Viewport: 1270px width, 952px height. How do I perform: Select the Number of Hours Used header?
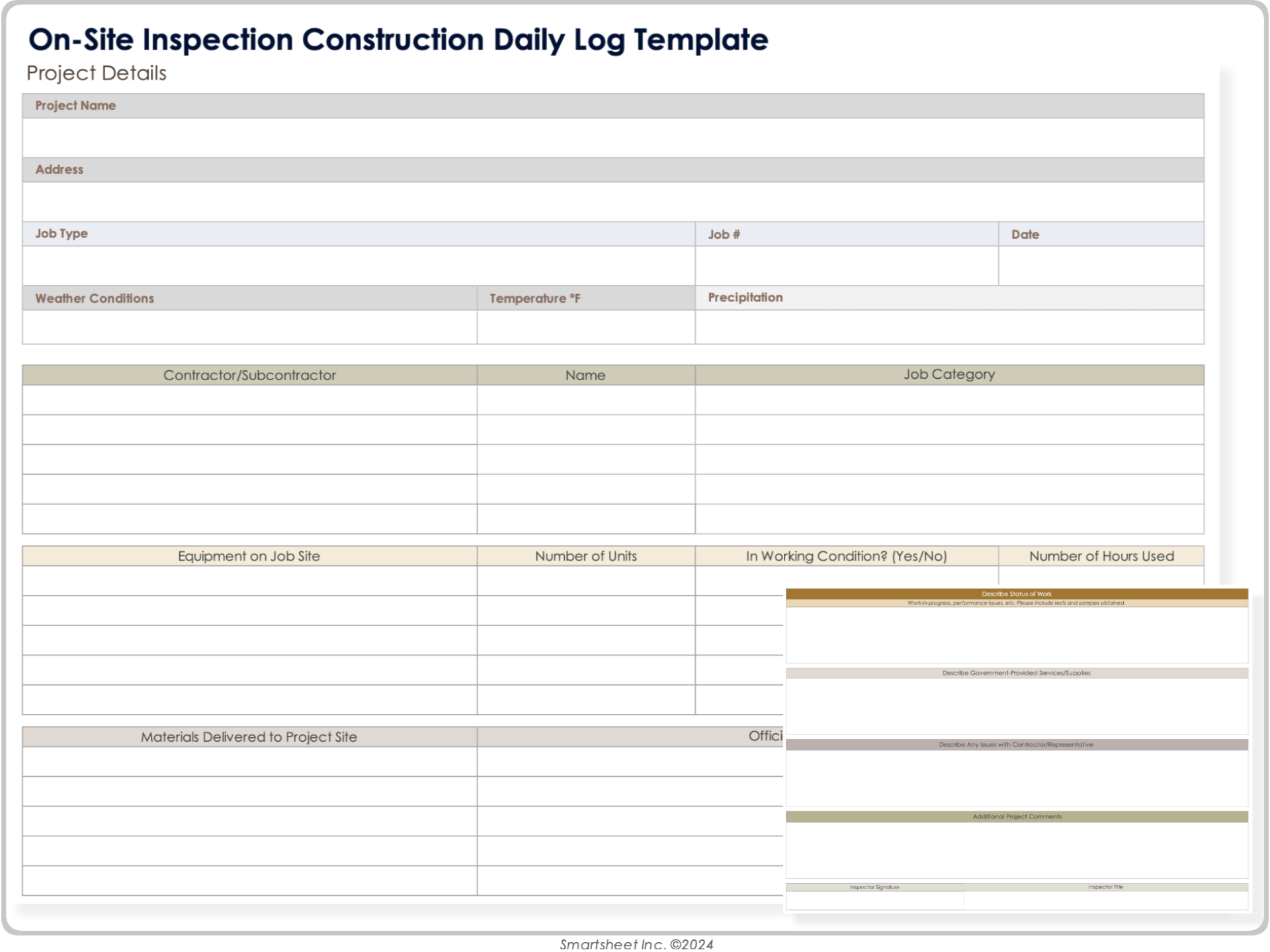click(x=1101, y=556)
